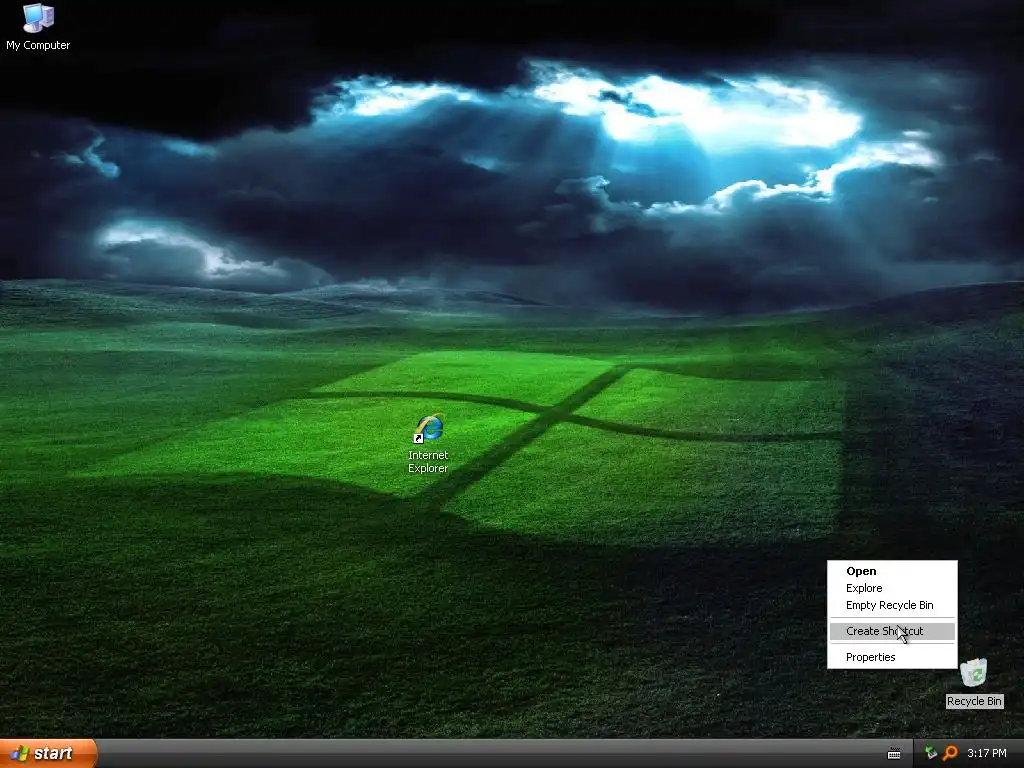Click the Recycle Bin label text
Viewport: 1024px width, 768px height.
(974, 701)
